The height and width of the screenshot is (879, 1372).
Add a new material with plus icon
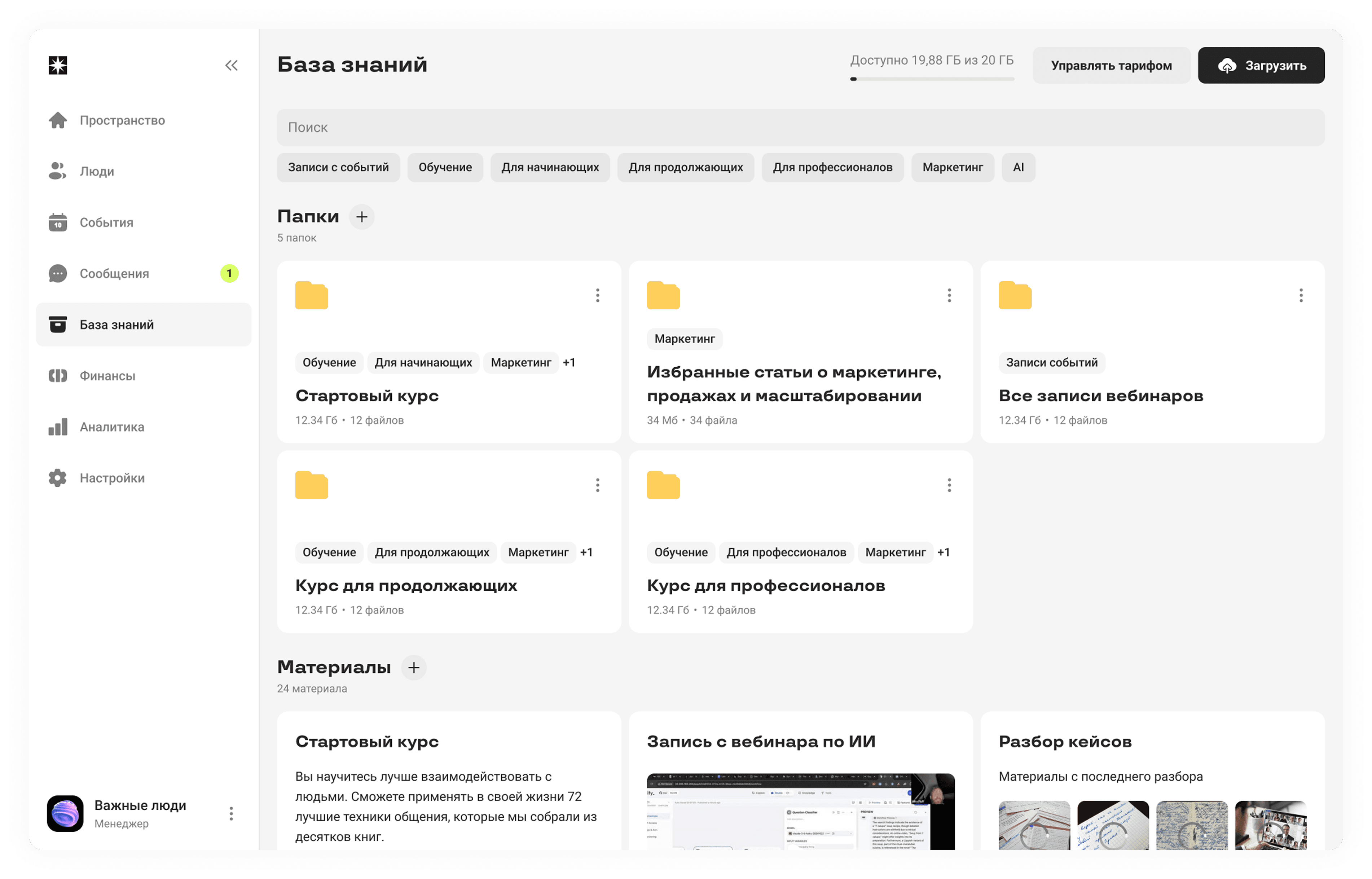(x=414, y=667)
